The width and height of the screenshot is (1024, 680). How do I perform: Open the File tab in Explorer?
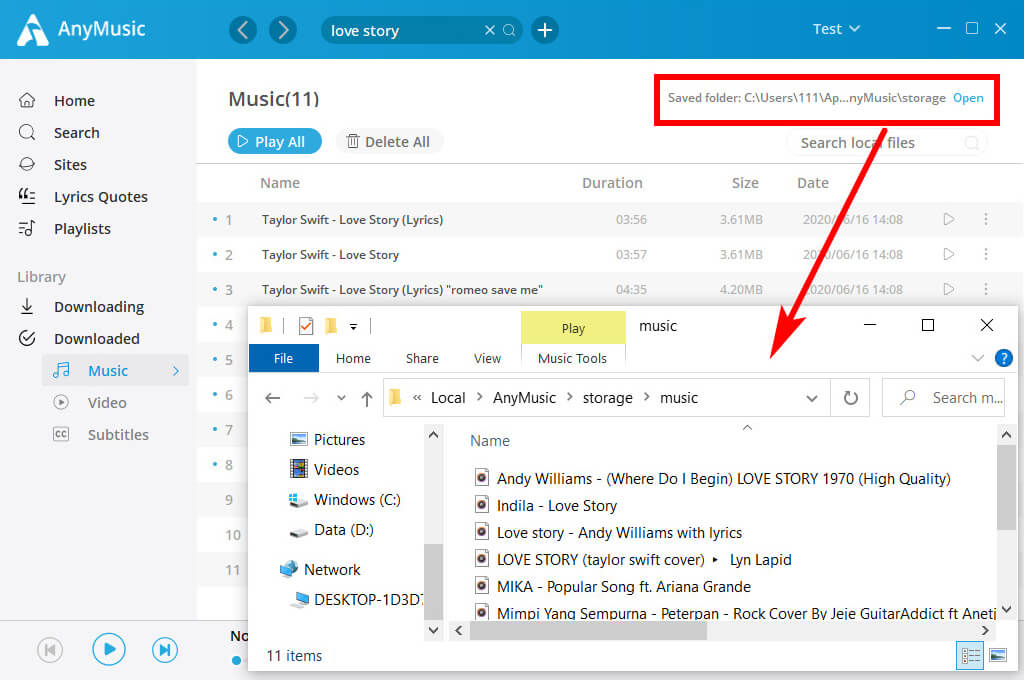[283, 358]
